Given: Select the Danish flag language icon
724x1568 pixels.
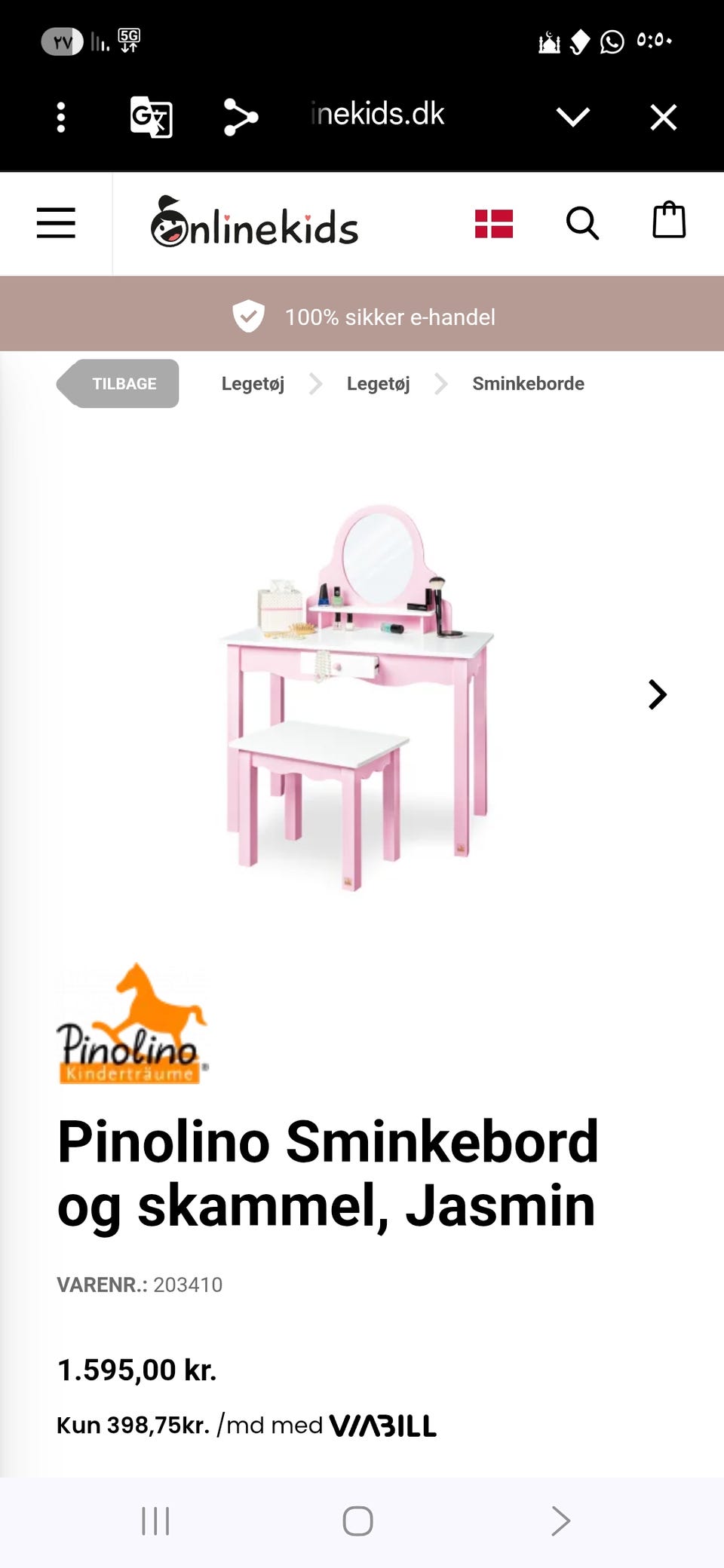Looking at the screenshot, I should (x=494, y=224).
